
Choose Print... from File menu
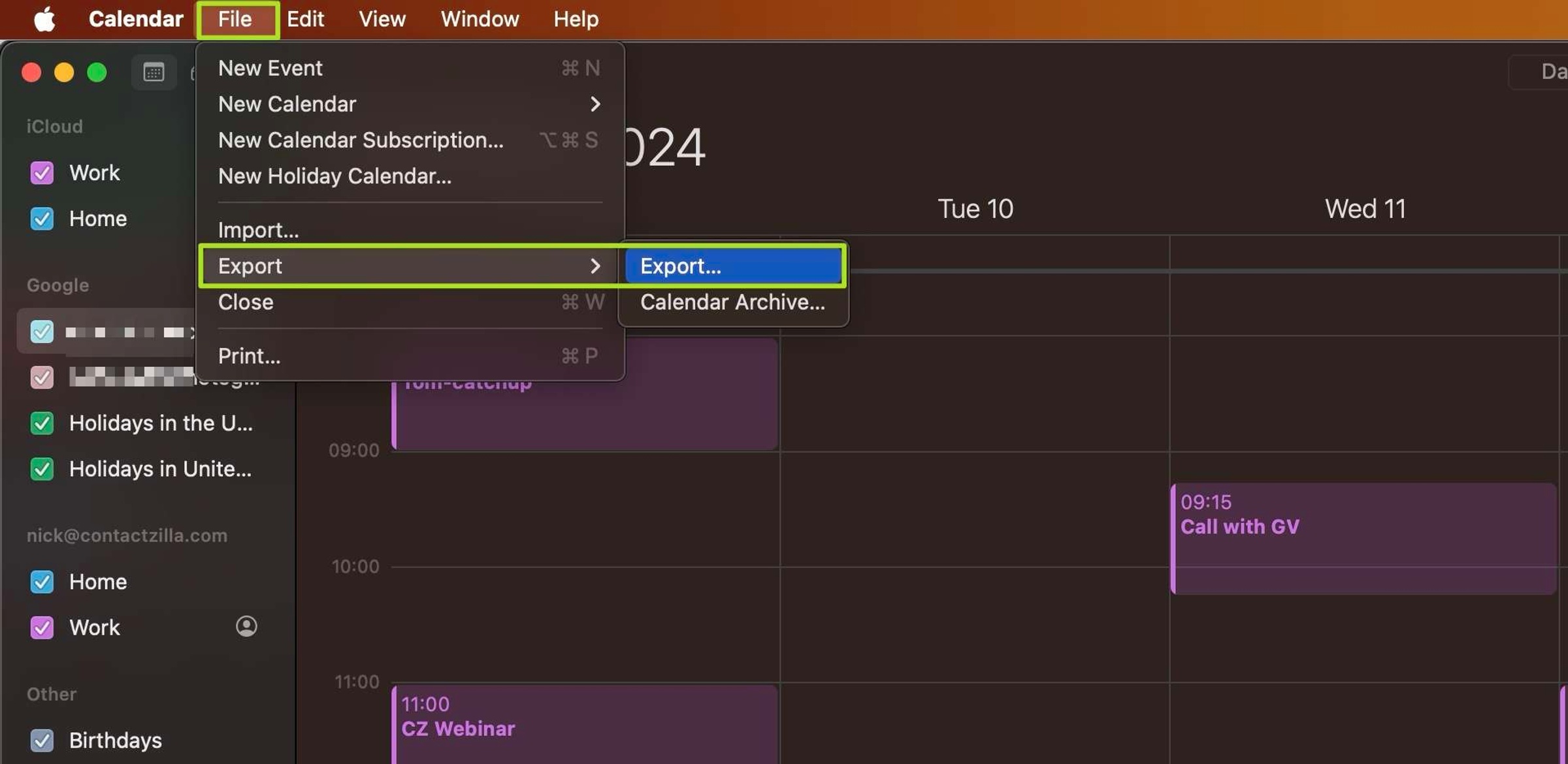pyautogui.click(x=410, y=356)
